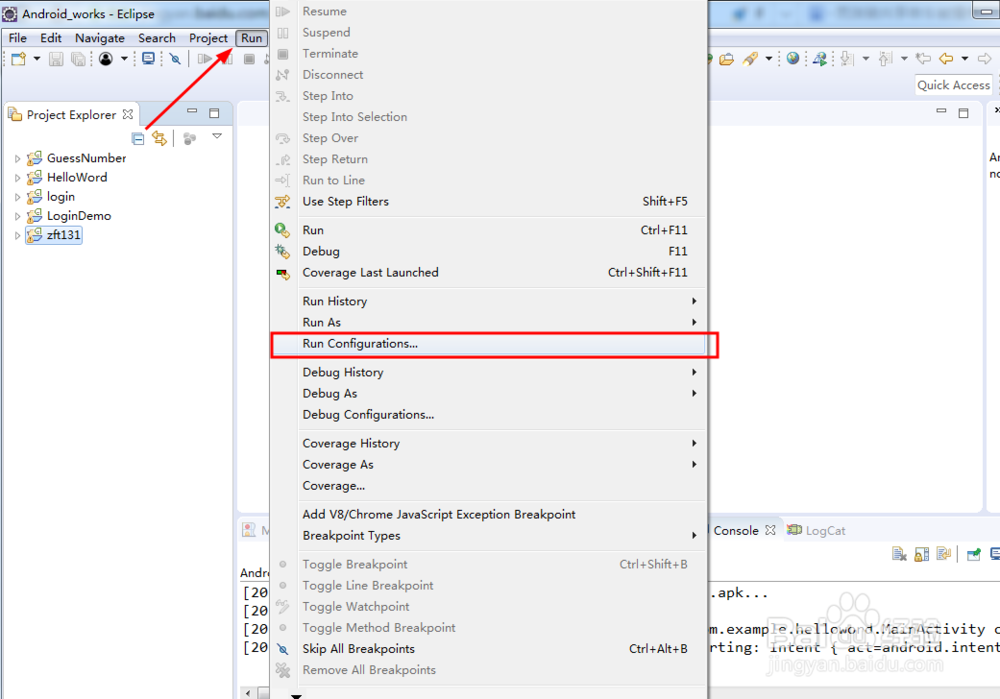Click the Save toolbar icon

pos(56,59)
